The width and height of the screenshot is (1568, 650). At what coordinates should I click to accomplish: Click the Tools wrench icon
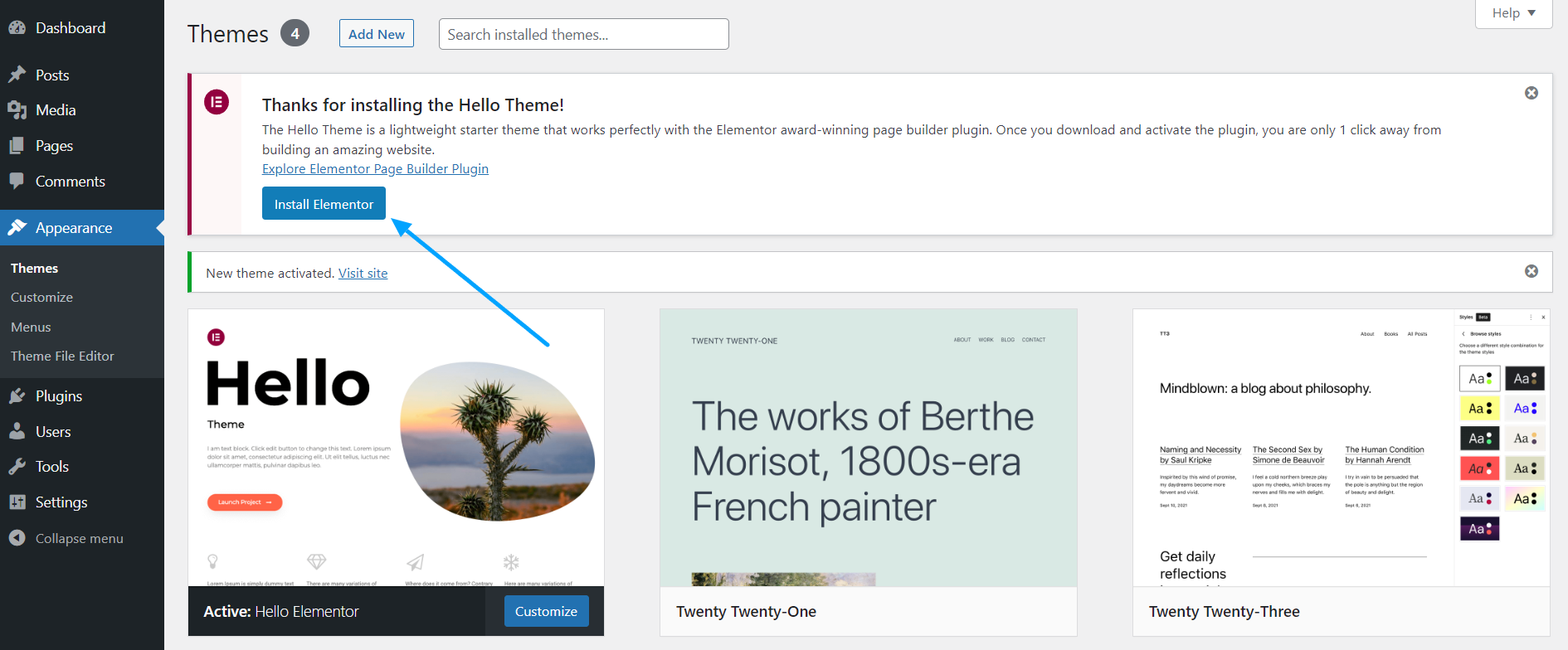tap(17, 466)
